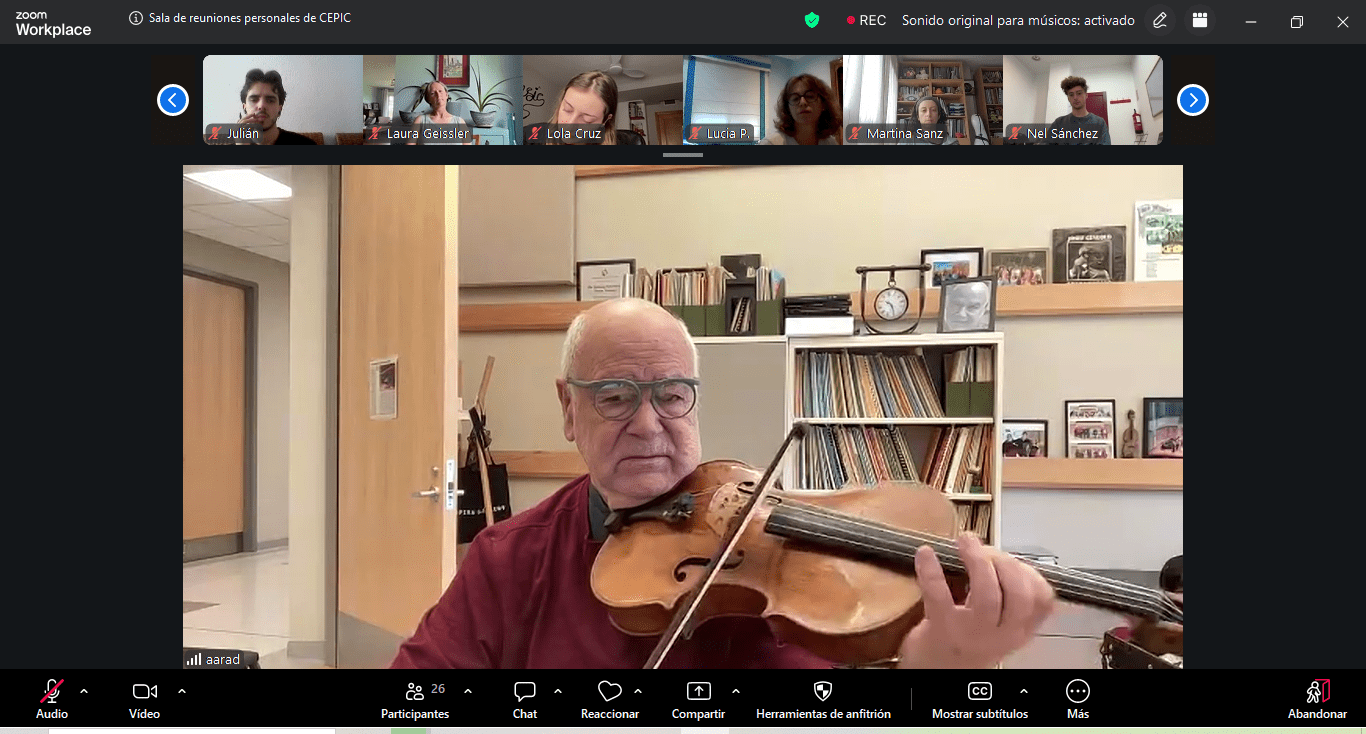Toggle Sonido original para músicos setting
Screen dimensions: 1366x734
1018,20
